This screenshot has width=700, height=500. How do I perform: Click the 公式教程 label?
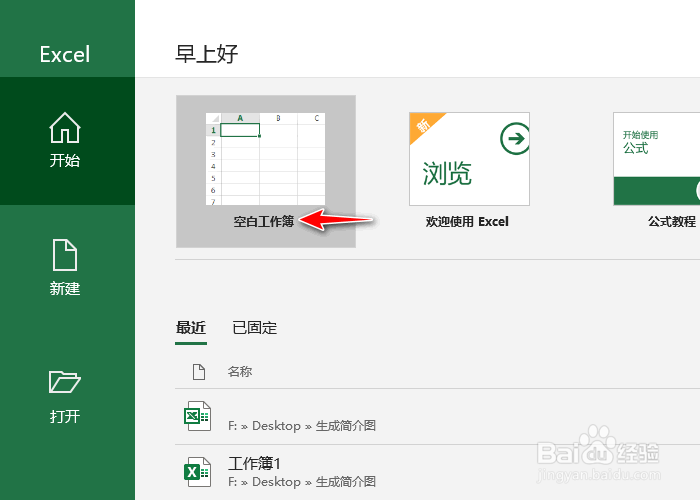(672, 221)
